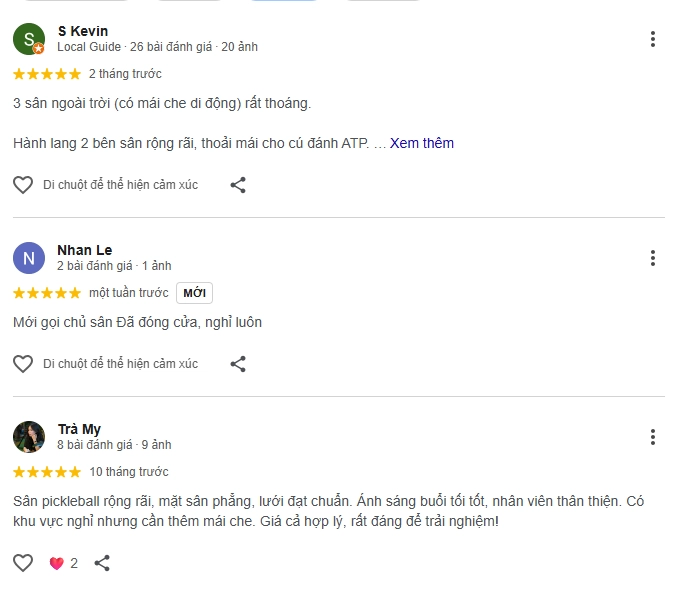Screen dimensions: 694x590
Task: Open S Kevin's profile avatar
Action: click(x=29, y=39)
